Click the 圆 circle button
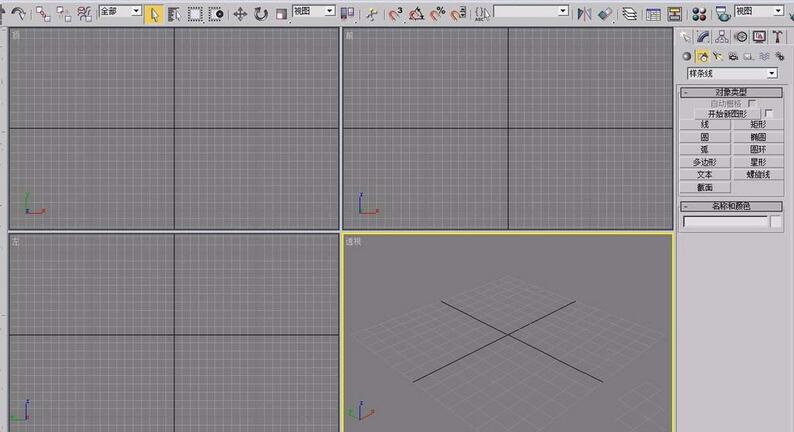 click(x=705, y=137)
